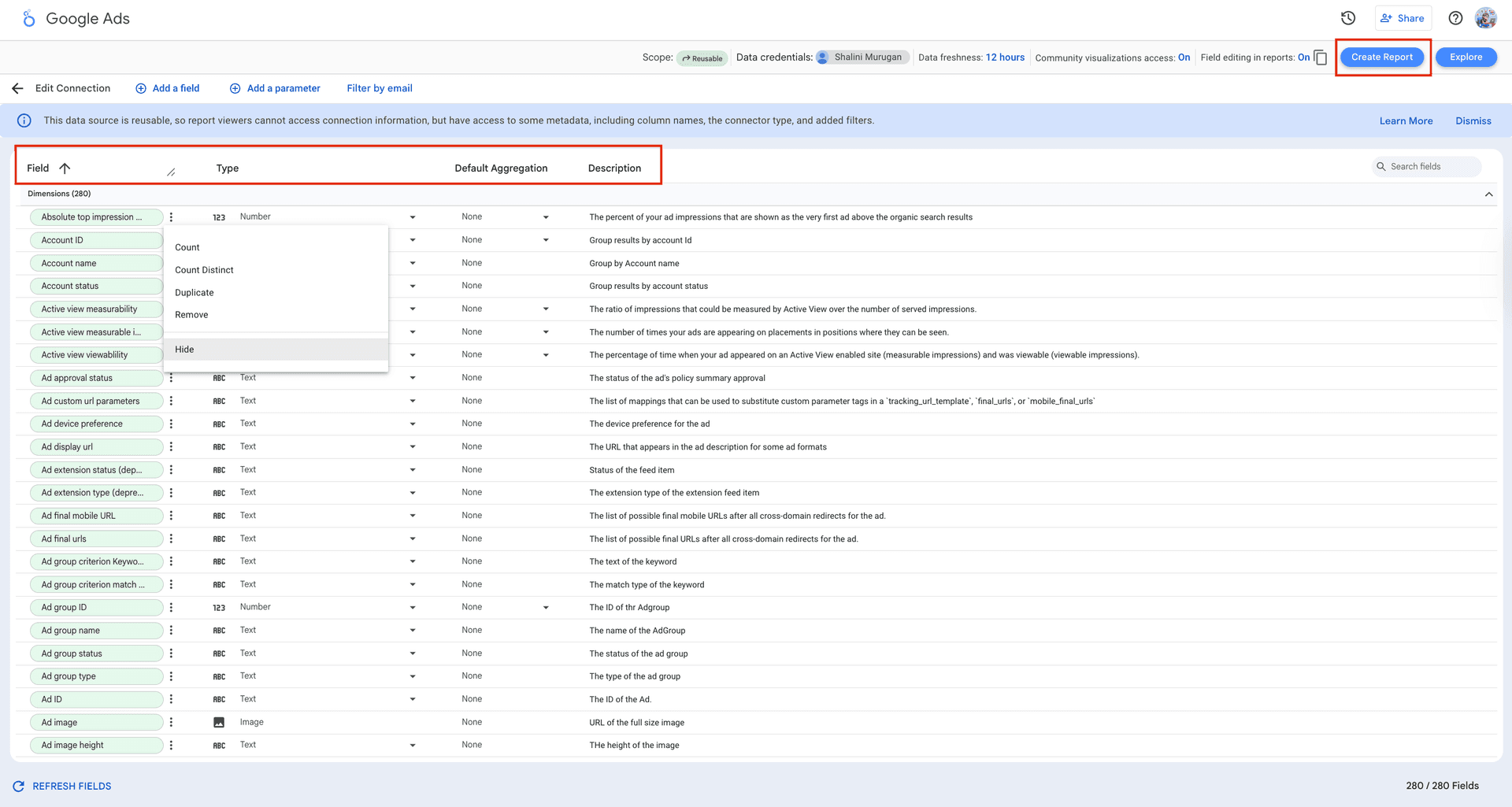Open Default Aggregation dropdown for Absolute top impression
Viewport: 1512px width, 807px height.
point(545,217)
